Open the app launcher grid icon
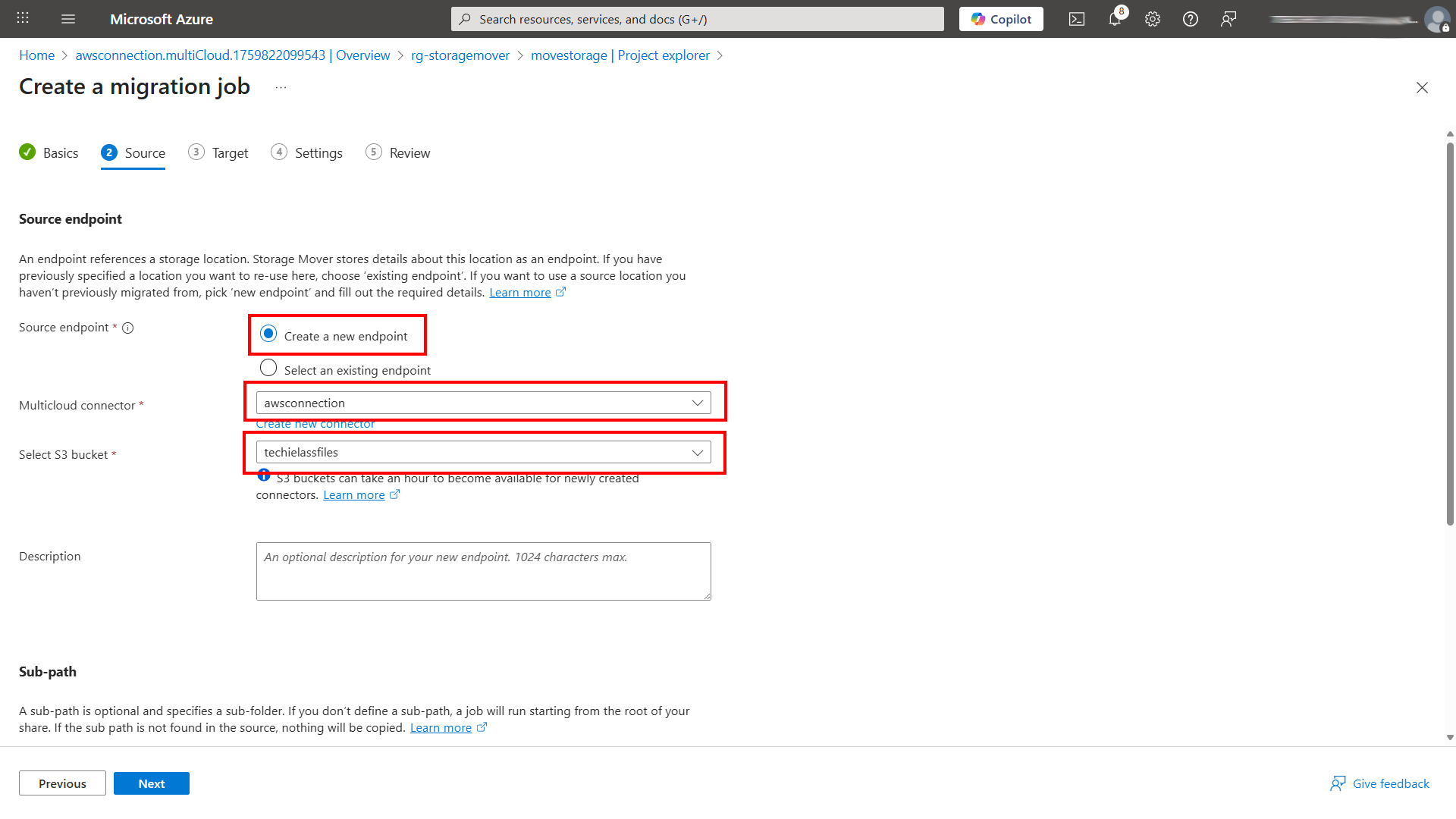1456x819 pixels. pos(22,17)
